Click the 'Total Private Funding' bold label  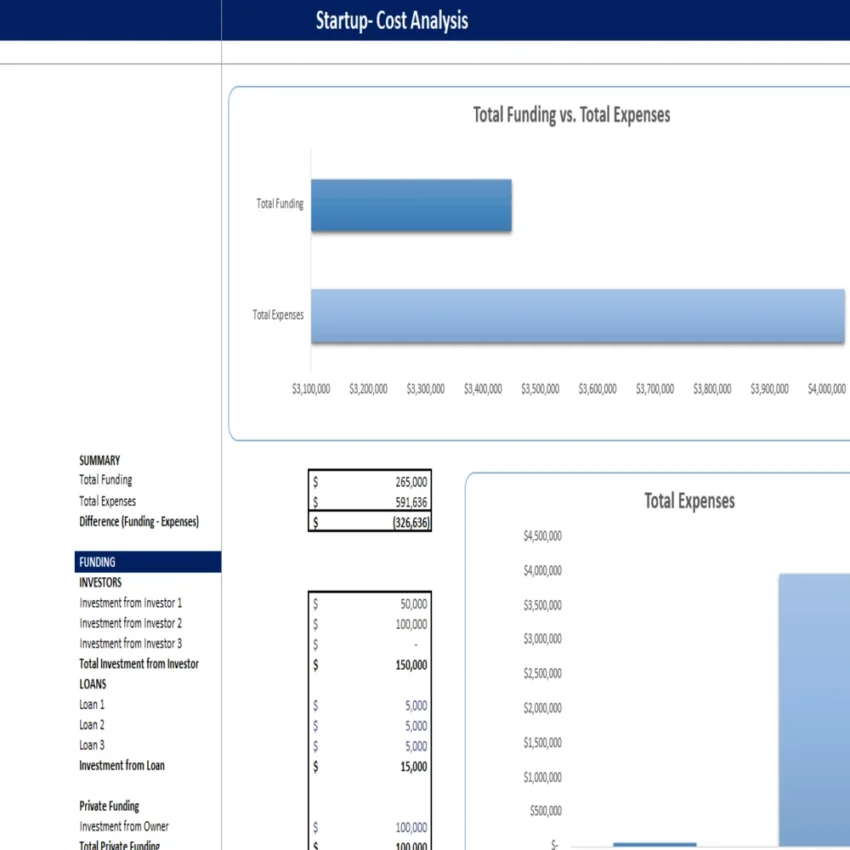(119, 845)
